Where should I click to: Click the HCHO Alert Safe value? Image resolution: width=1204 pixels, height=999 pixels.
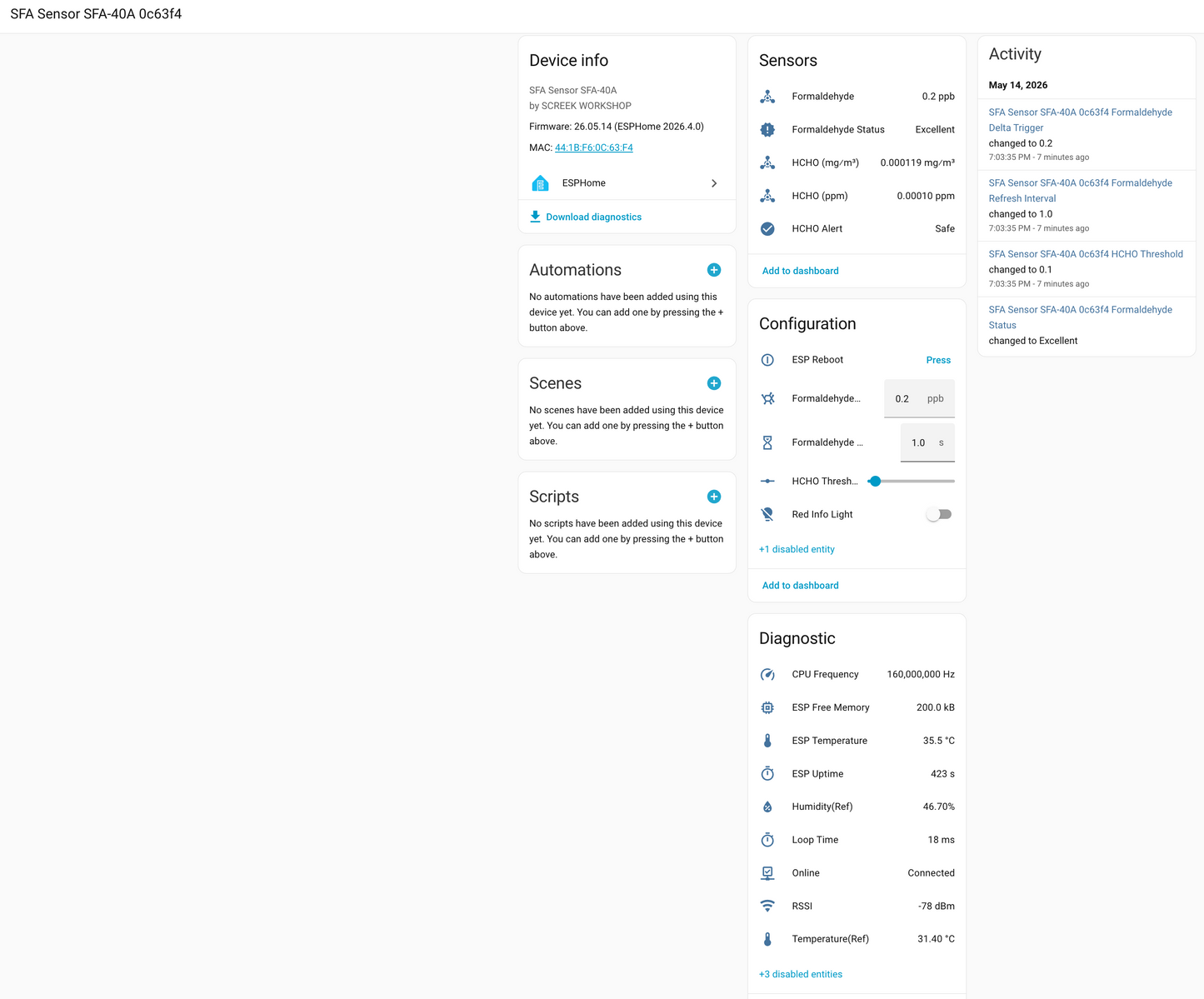click(x=945, y=229)
